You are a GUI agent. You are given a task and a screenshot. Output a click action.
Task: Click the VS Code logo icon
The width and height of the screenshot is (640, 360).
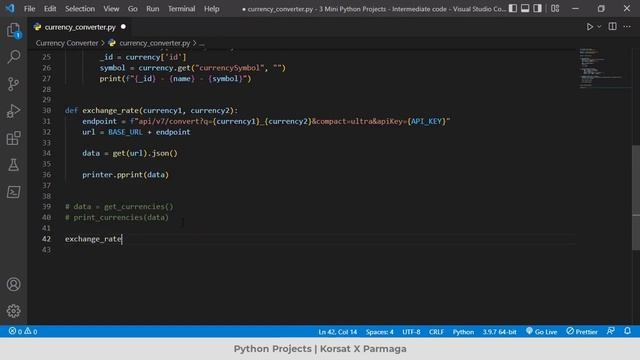10,8
